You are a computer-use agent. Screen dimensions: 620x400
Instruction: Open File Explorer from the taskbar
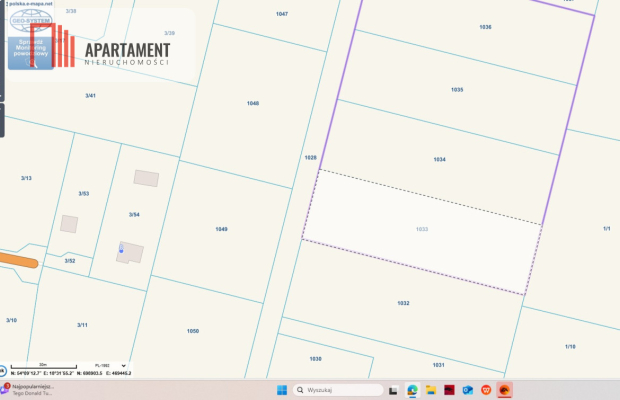click(x=430, y=389)
